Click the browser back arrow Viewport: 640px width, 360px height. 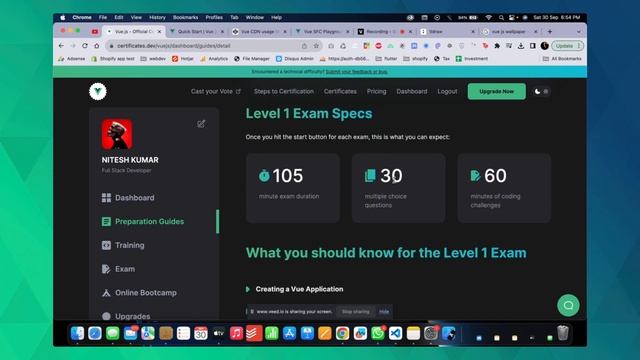(61, 46)
